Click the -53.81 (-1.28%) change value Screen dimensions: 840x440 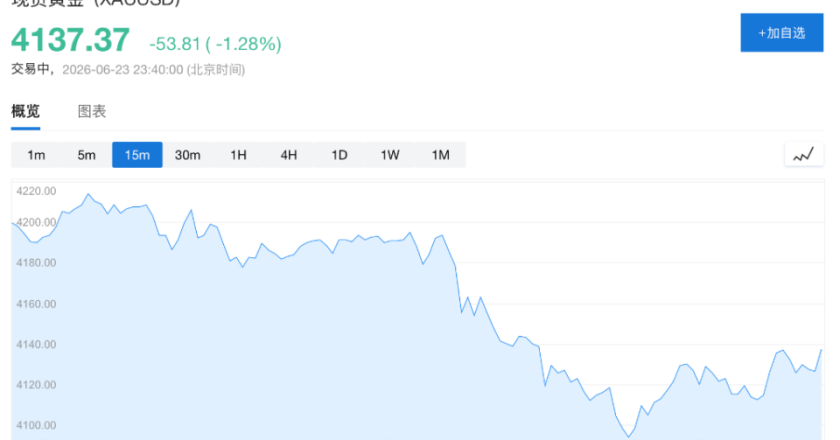coord(215,44)
